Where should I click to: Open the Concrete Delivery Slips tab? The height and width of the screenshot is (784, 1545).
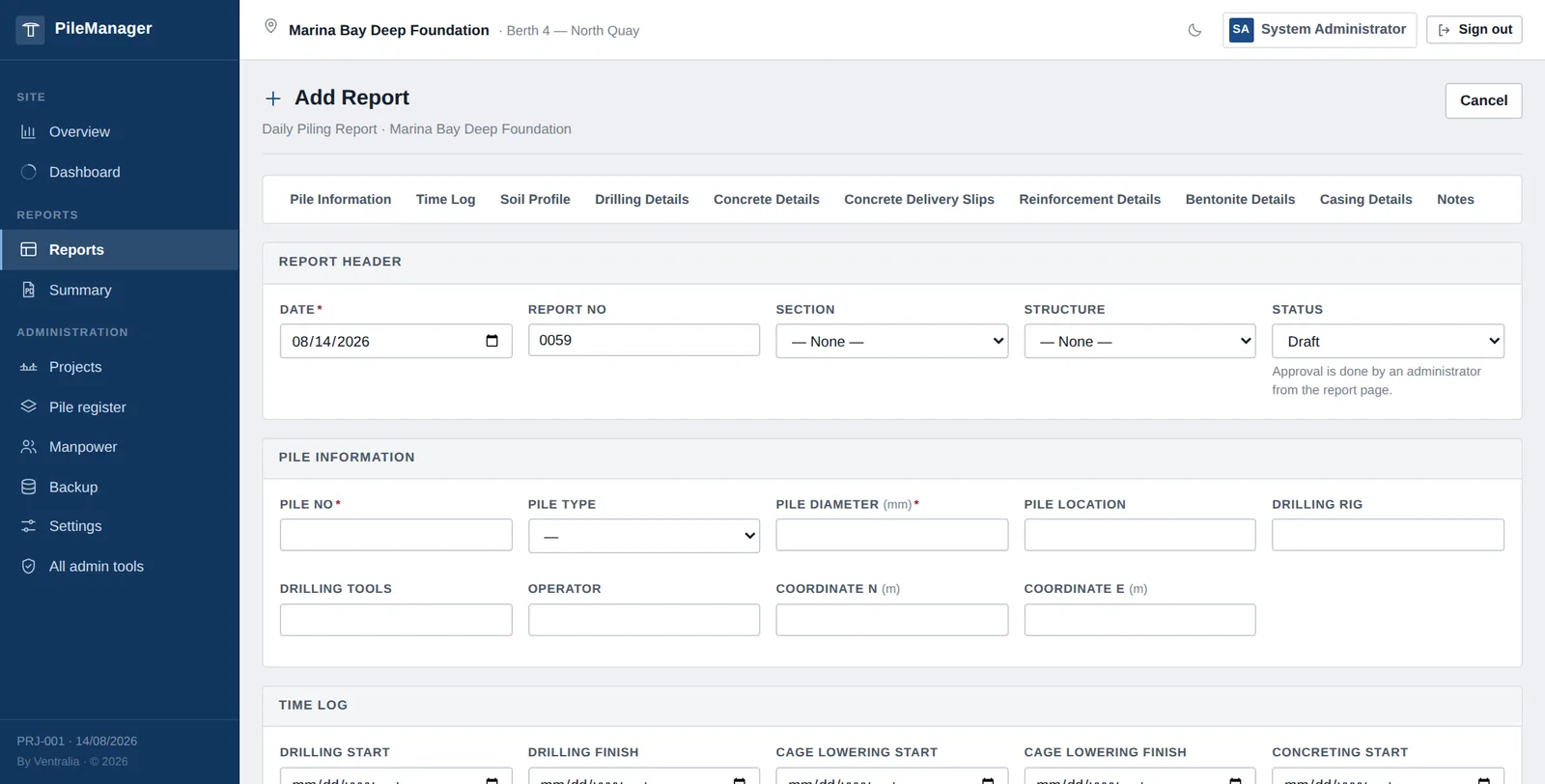919,200
